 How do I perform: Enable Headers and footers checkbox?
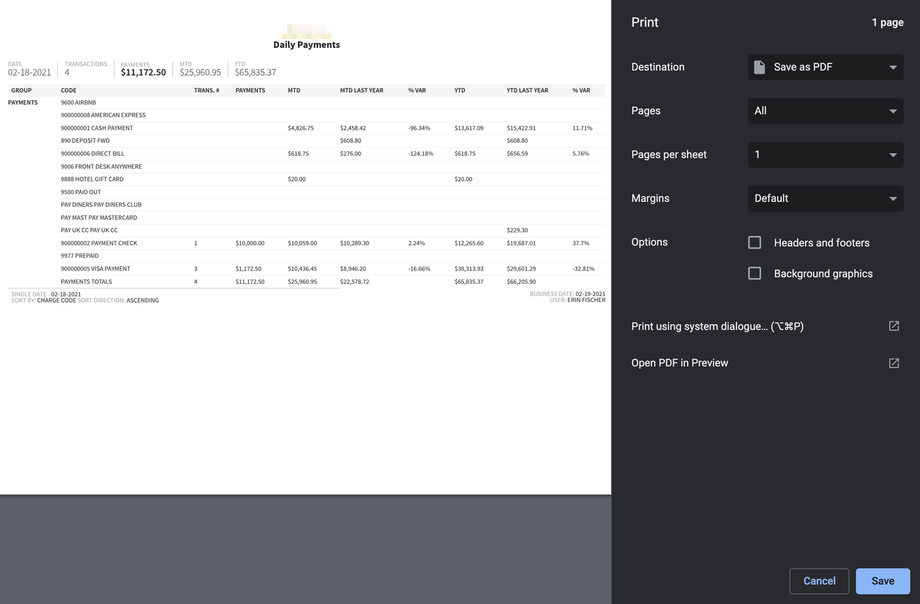coord(755,242)
